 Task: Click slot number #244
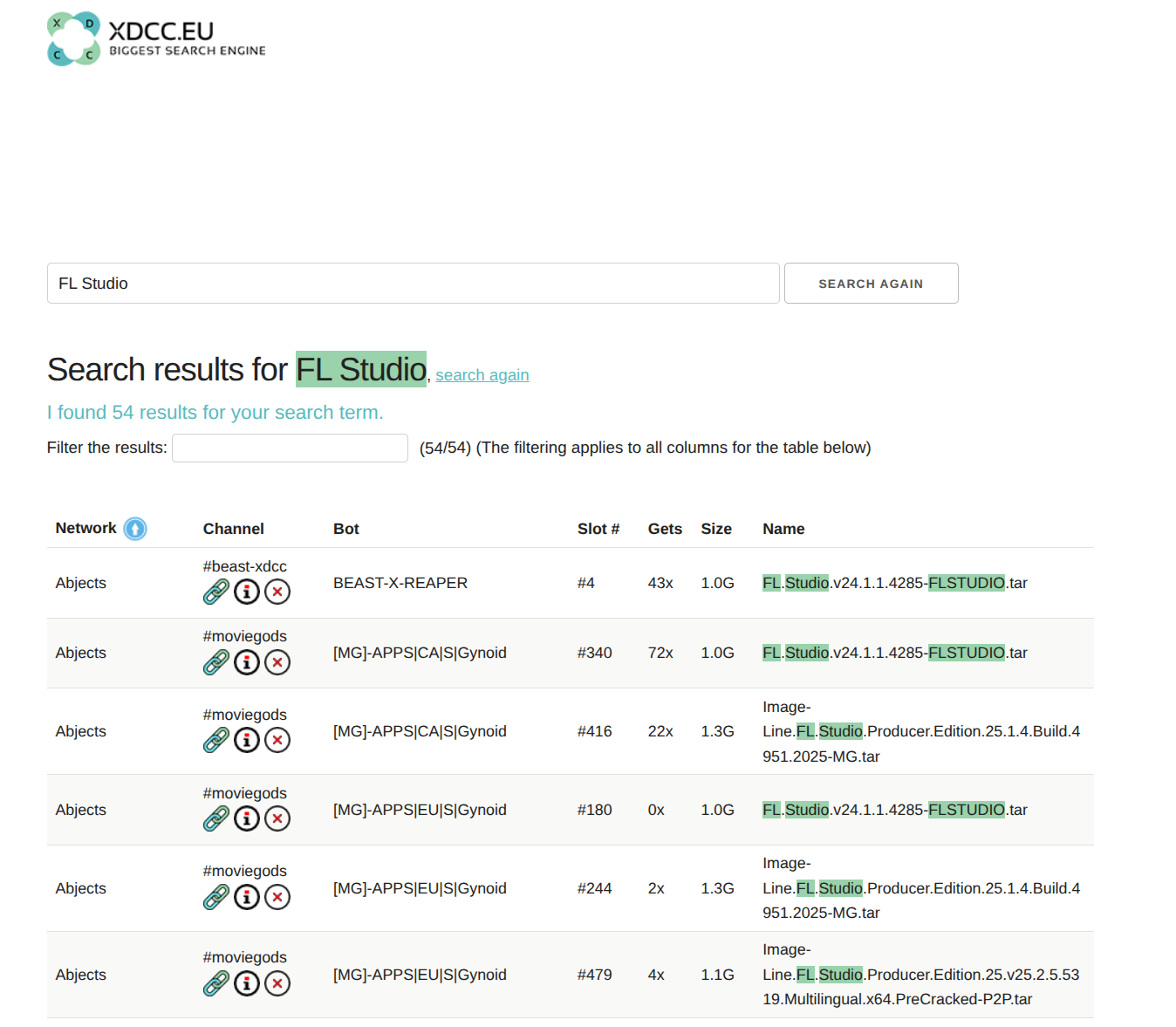pos(595,888)
